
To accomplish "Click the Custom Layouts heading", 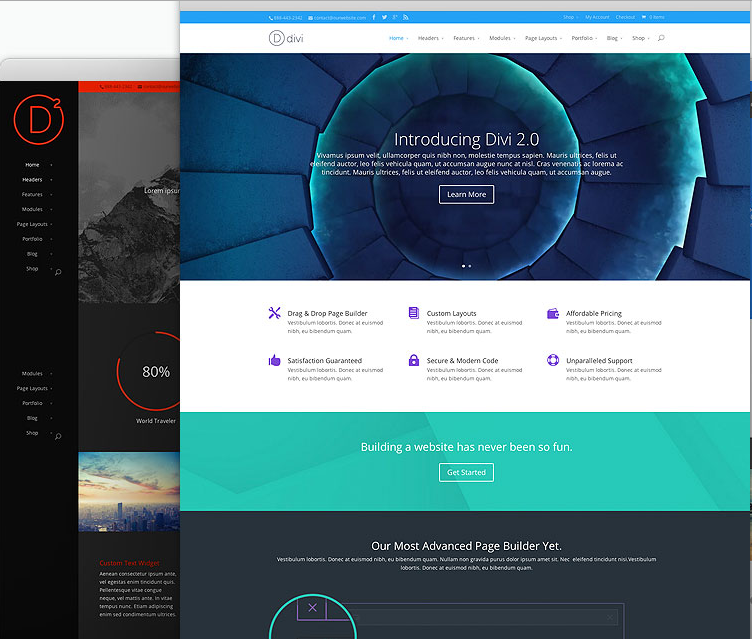I will (451, 313).
